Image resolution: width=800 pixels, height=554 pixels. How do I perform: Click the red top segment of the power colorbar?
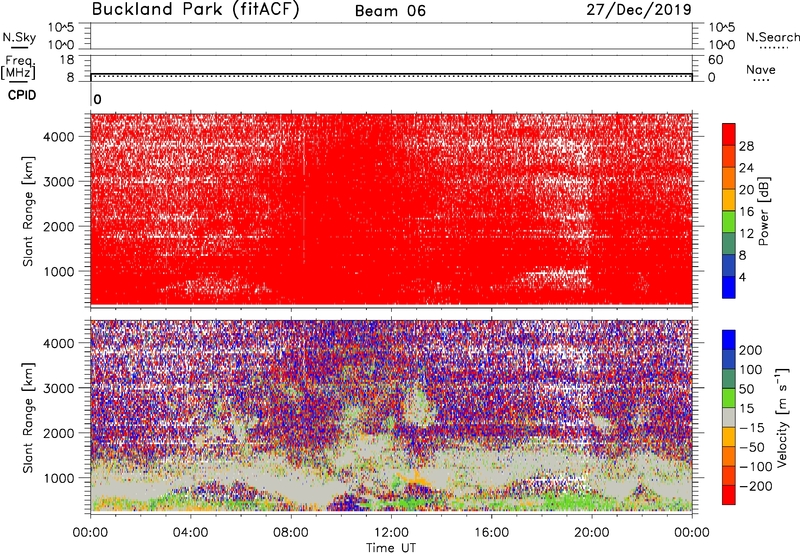click(729, 134)
